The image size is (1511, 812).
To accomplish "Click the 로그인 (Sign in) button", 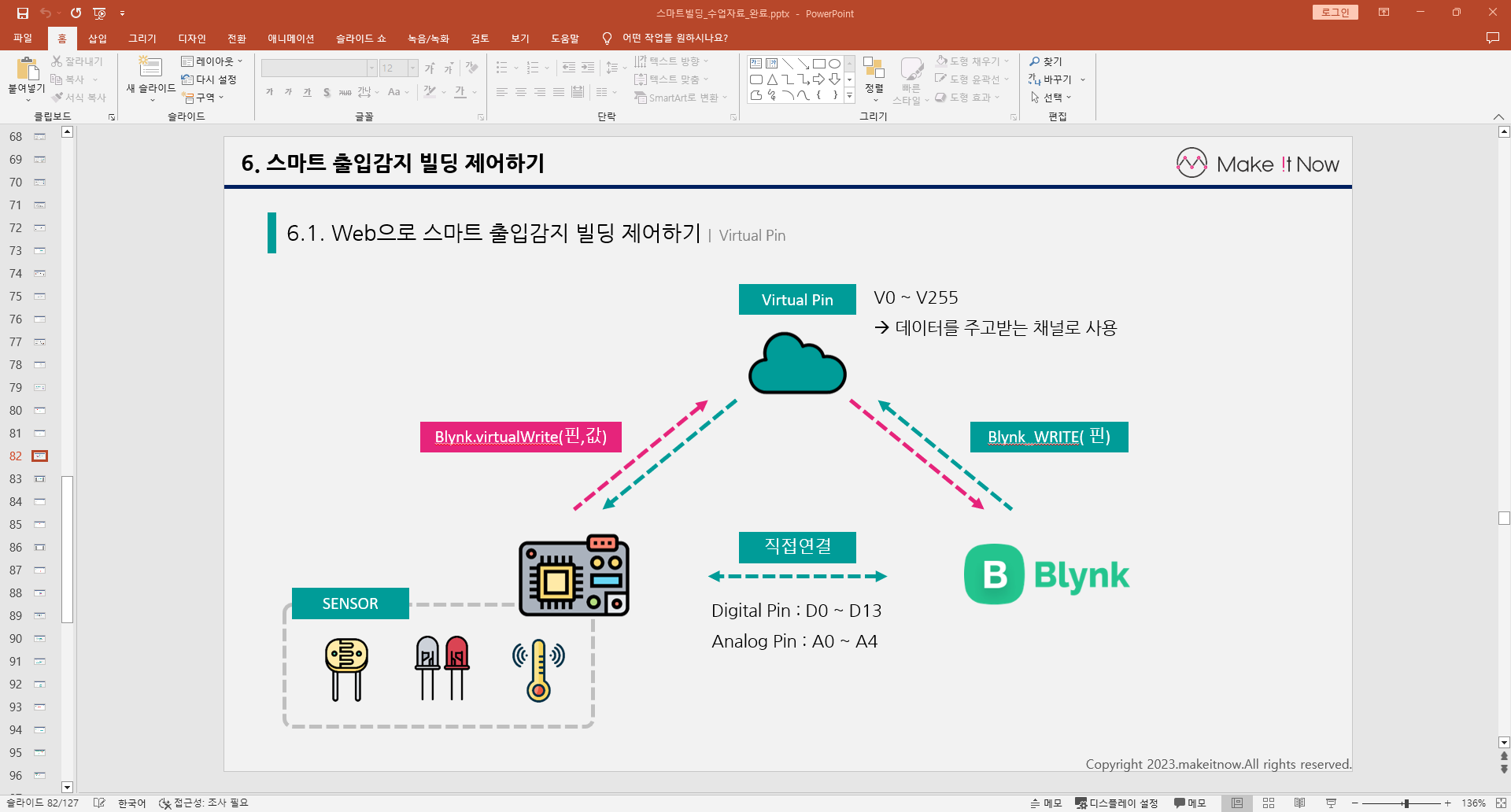I will (x=1335, y=13).
